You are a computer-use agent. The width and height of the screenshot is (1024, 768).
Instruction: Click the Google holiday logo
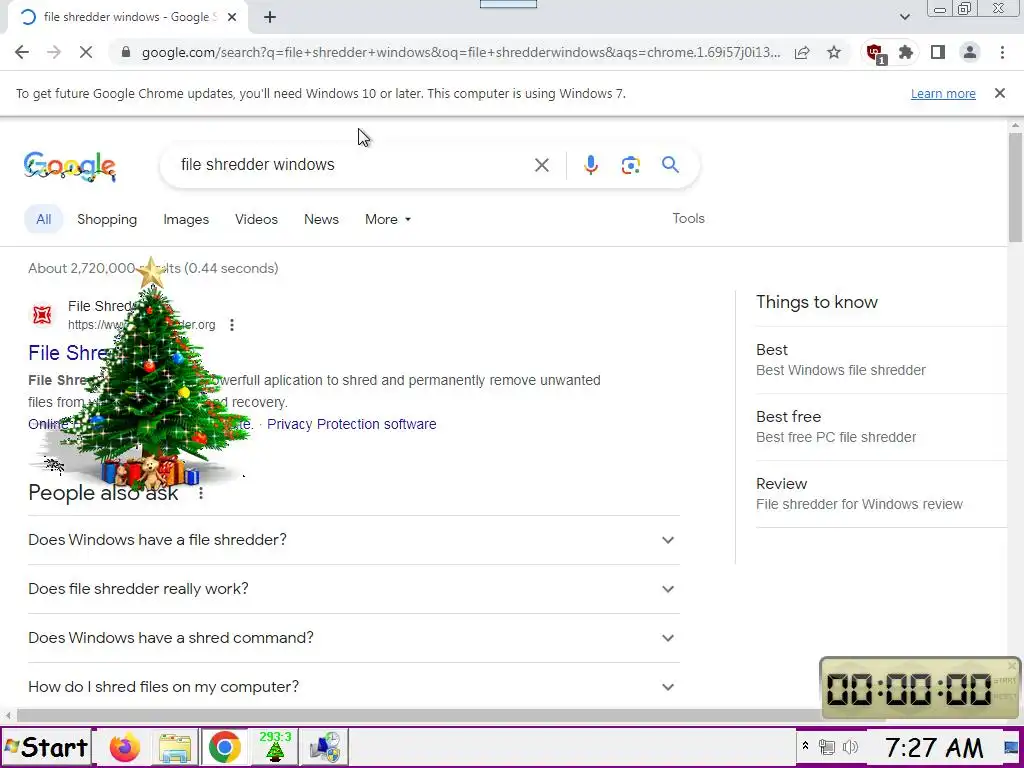click(70, 166)
